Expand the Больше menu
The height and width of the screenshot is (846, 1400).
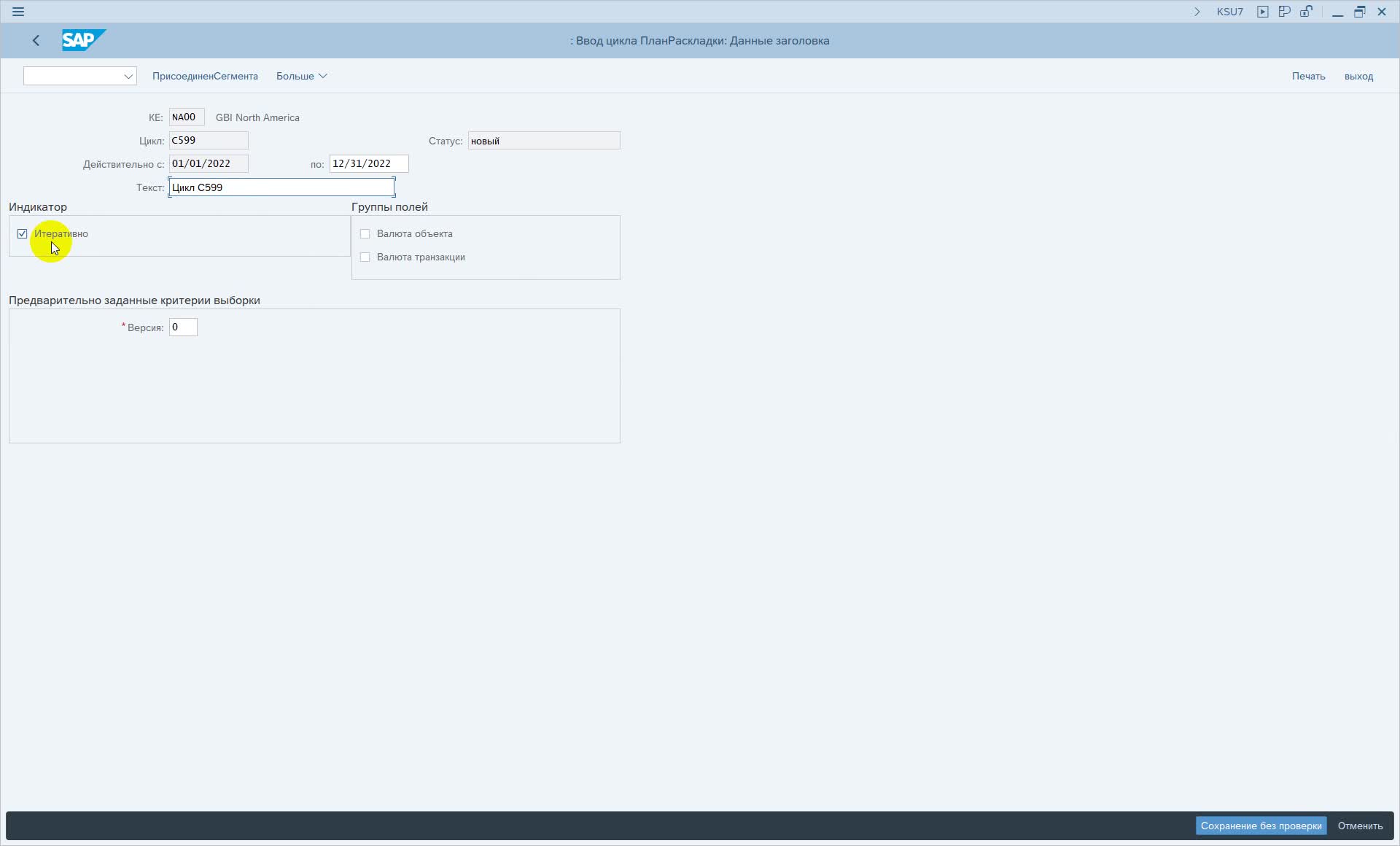(x=301, y=76)
